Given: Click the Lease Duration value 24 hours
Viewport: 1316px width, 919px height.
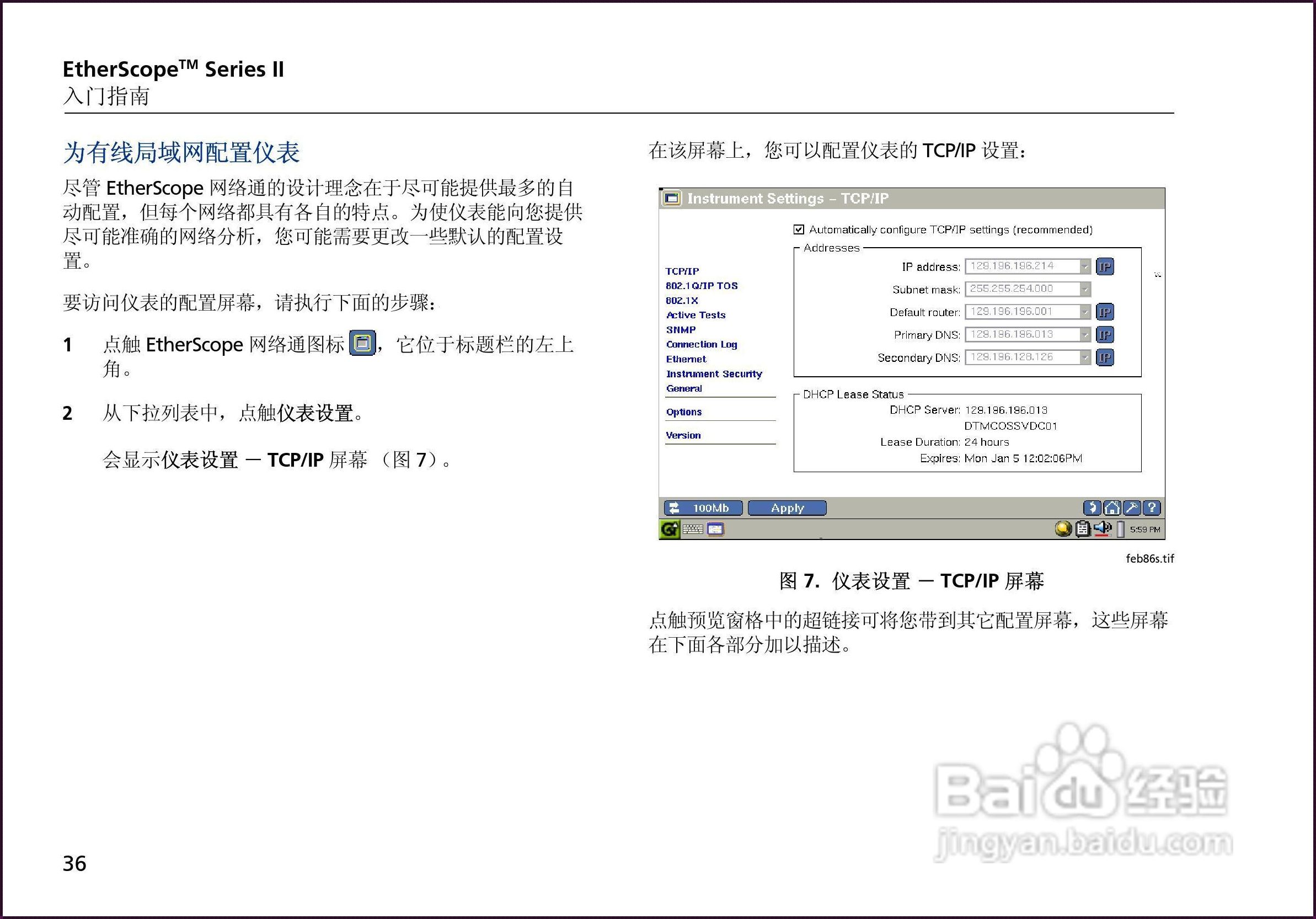Looking at the screenshot, I should coord(986,442).
